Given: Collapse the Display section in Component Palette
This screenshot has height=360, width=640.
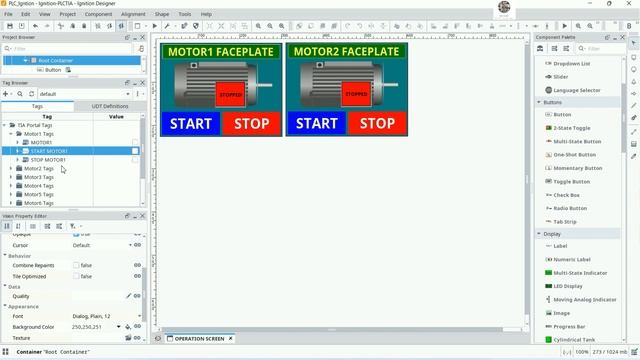Looking at the screenshot, I should [539, 234].
